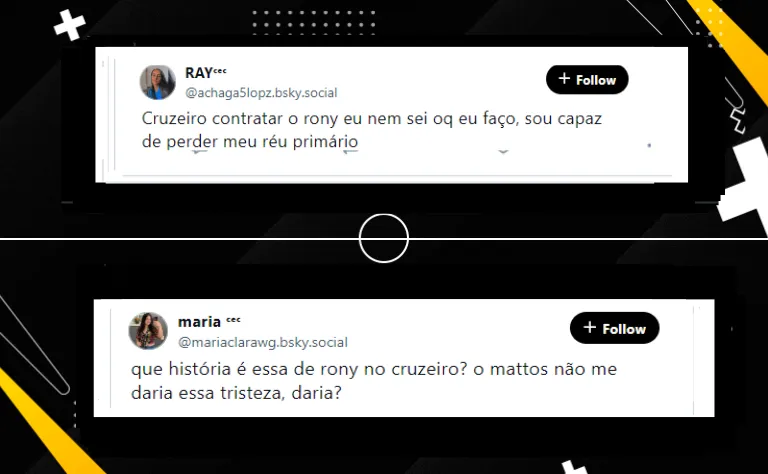Open the post about Cruzeiro contratar o rony

coord(371,130)
